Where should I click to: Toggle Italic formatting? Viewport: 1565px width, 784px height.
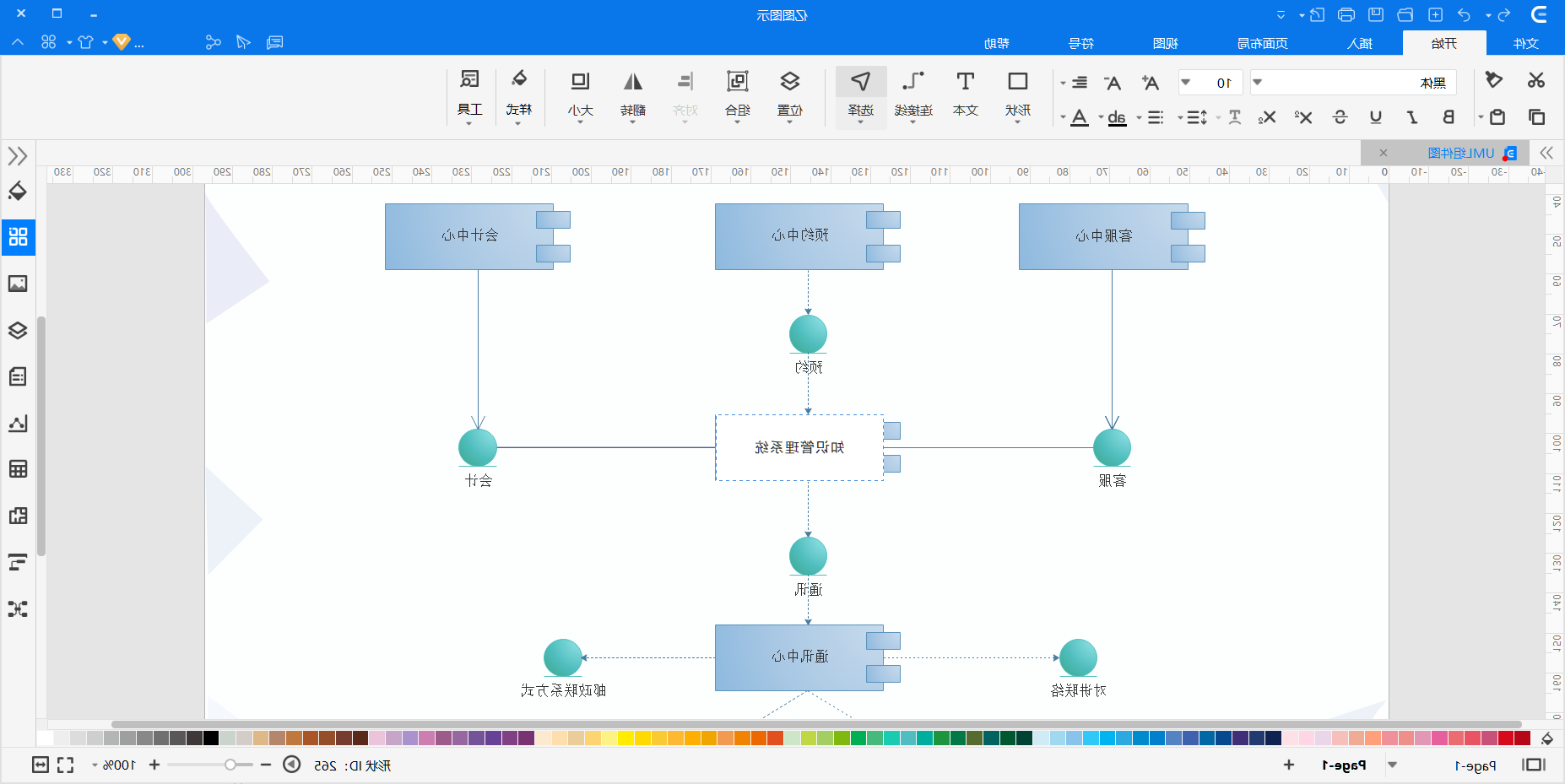pyautogui.click(x=1412, y=116)
